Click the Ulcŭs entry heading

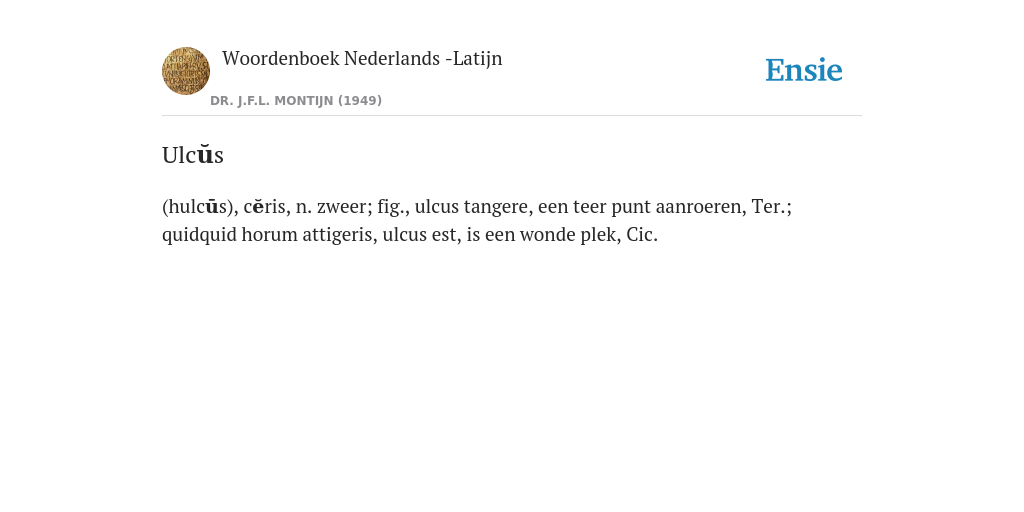pyautogui.click(x=193, y=155)
